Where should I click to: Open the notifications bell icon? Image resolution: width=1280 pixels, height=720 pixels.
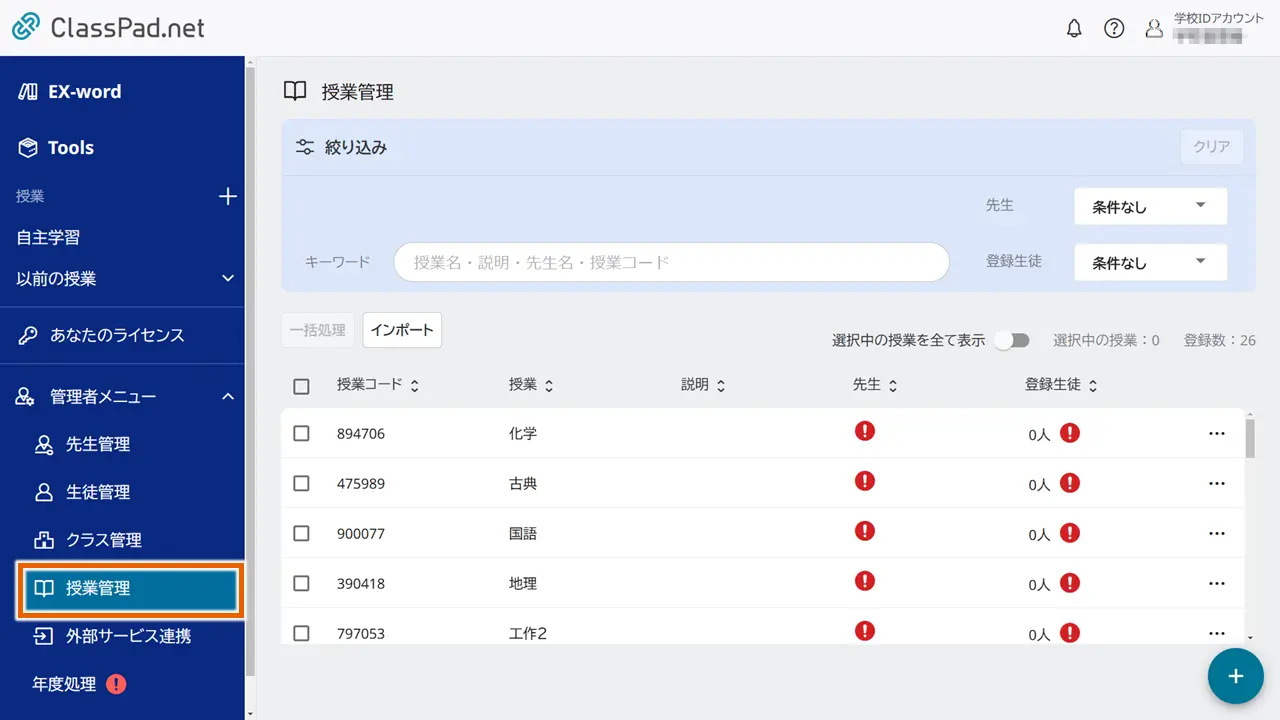point(1074,28)
